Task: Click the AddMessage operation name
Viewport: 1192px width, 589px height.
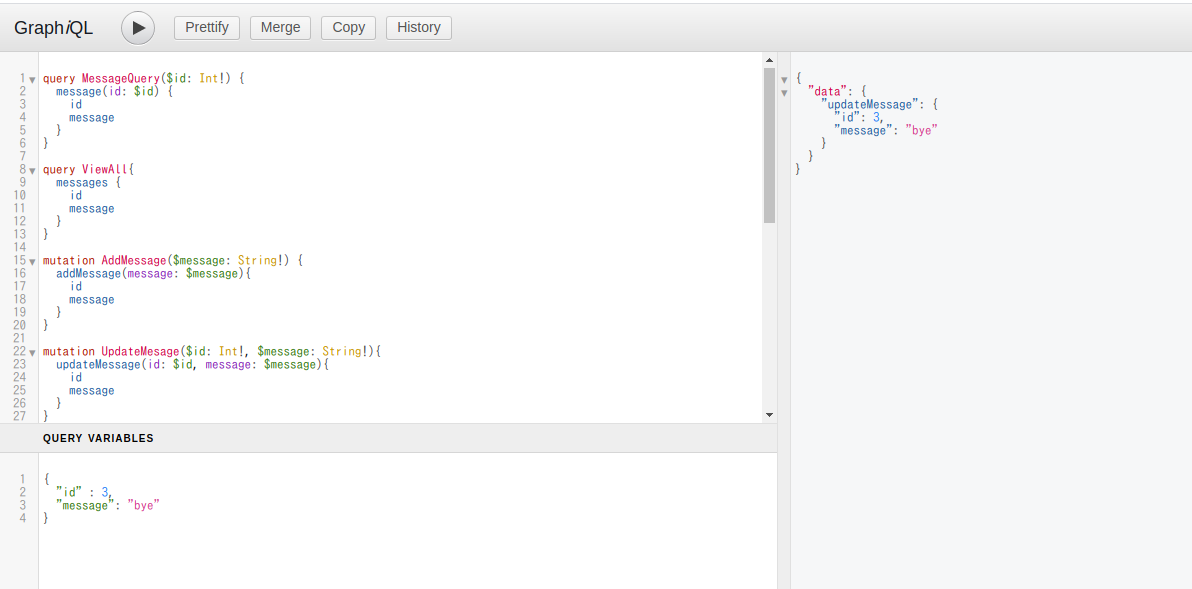Action: [134, 261]
